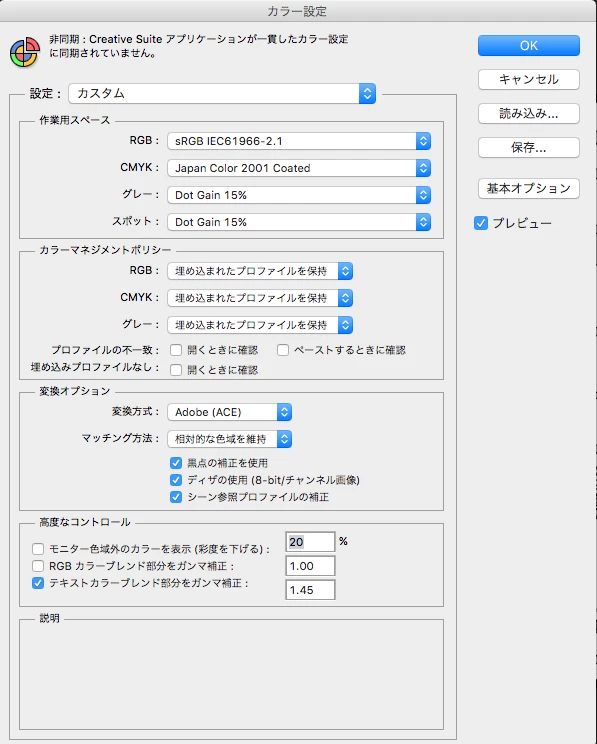Image resolution: width=597 pixels, height=744 pixels.
Task: Open the policy グレー profile dropdown
Action: click(260, 325)
